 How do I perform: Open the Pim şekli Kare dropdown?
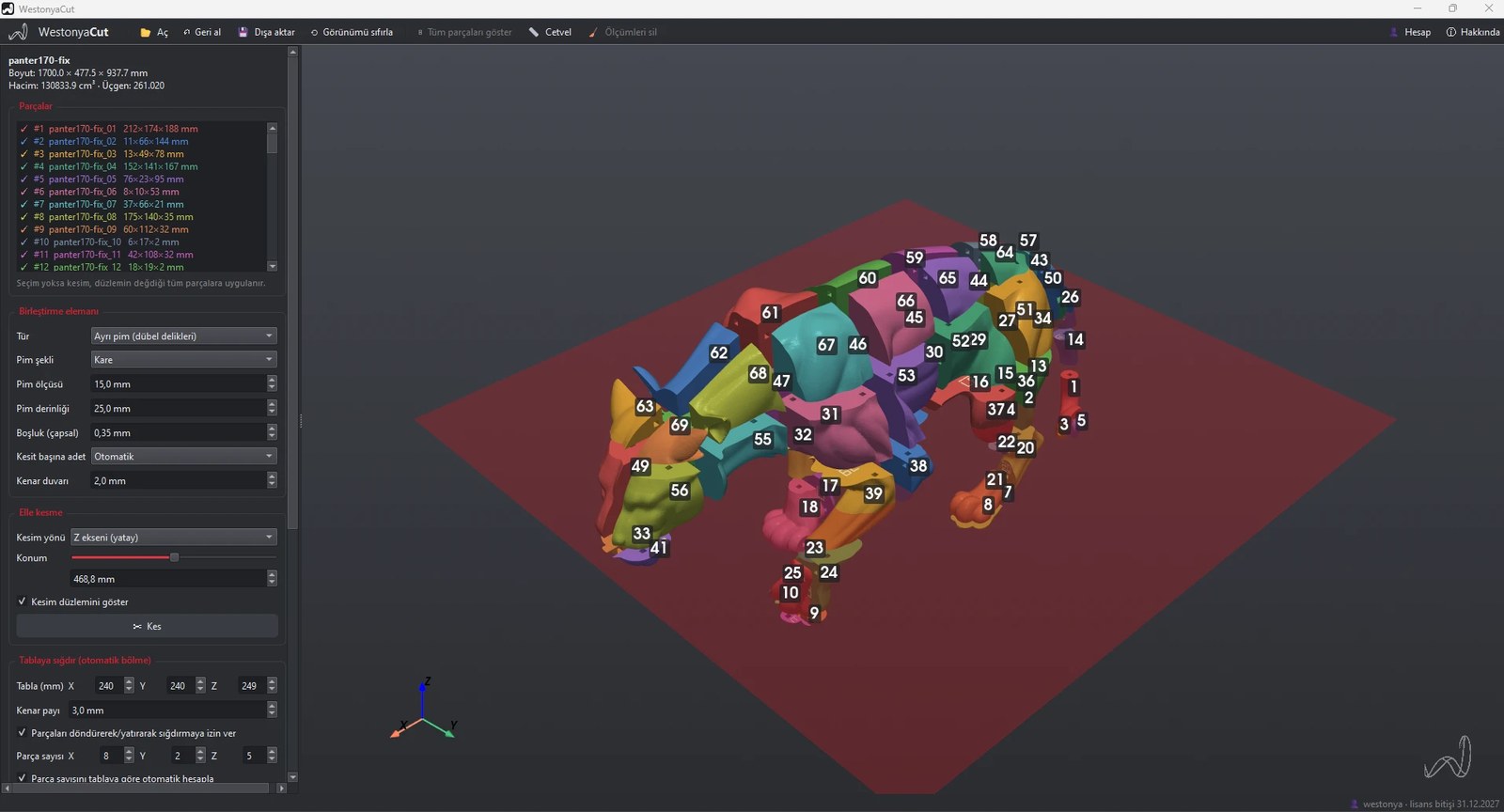click(183, 360)
